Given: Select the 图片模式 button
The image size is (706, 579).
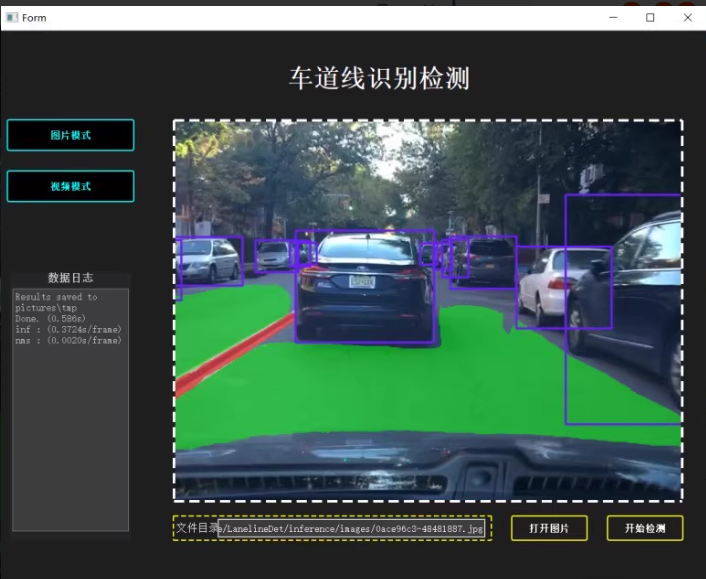Looking at the screenshot, I should click(71, 135).
